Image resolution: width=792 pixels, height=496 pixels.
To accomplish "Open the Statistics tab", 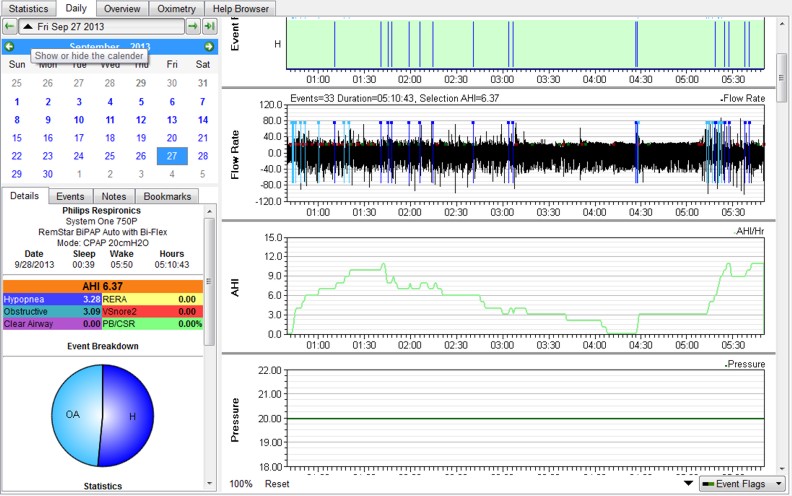I will tap(27, 8).
